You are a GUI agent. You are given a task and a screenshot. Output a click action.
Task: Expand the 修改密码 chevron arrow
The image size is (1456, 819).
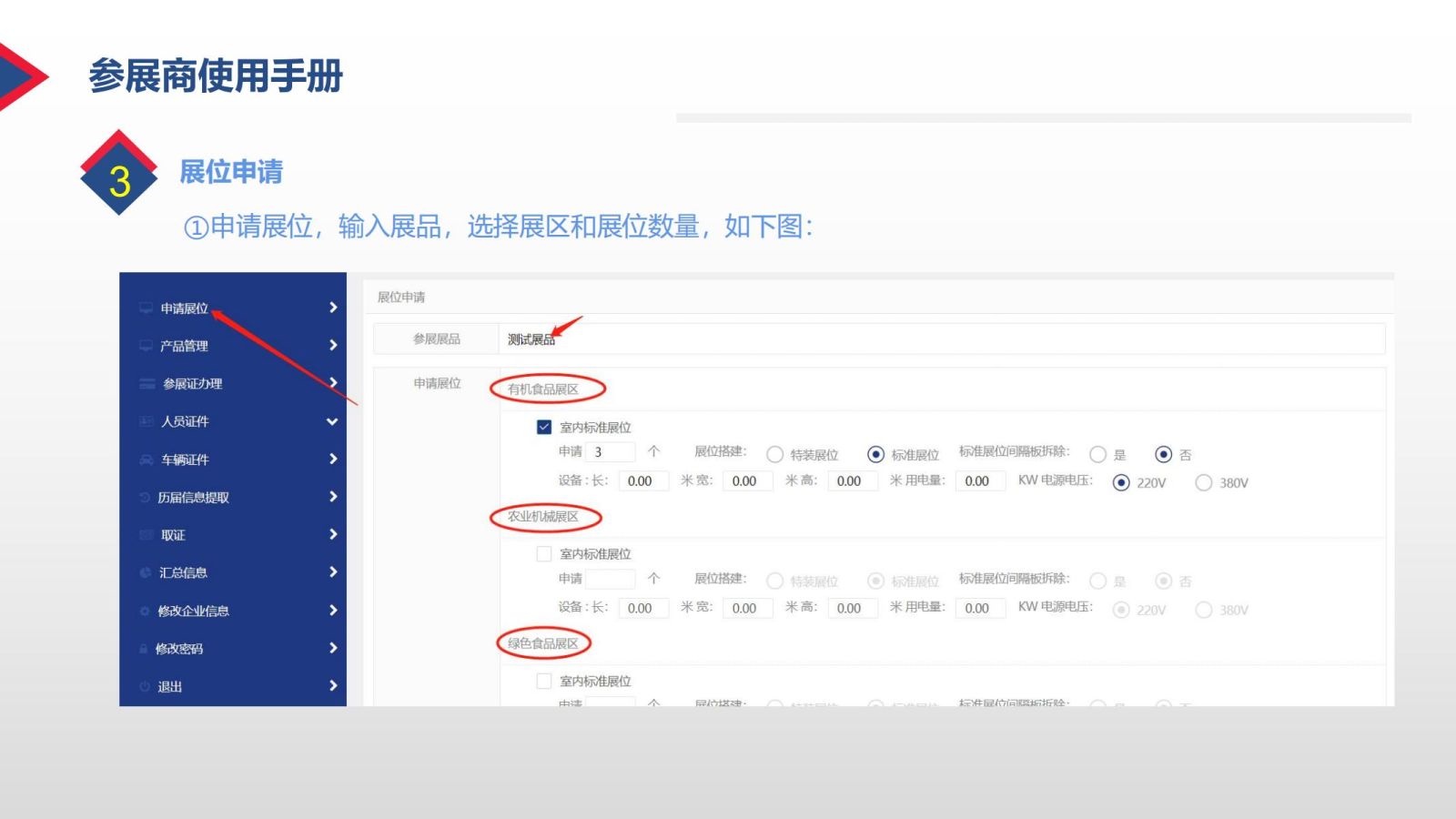333,648
